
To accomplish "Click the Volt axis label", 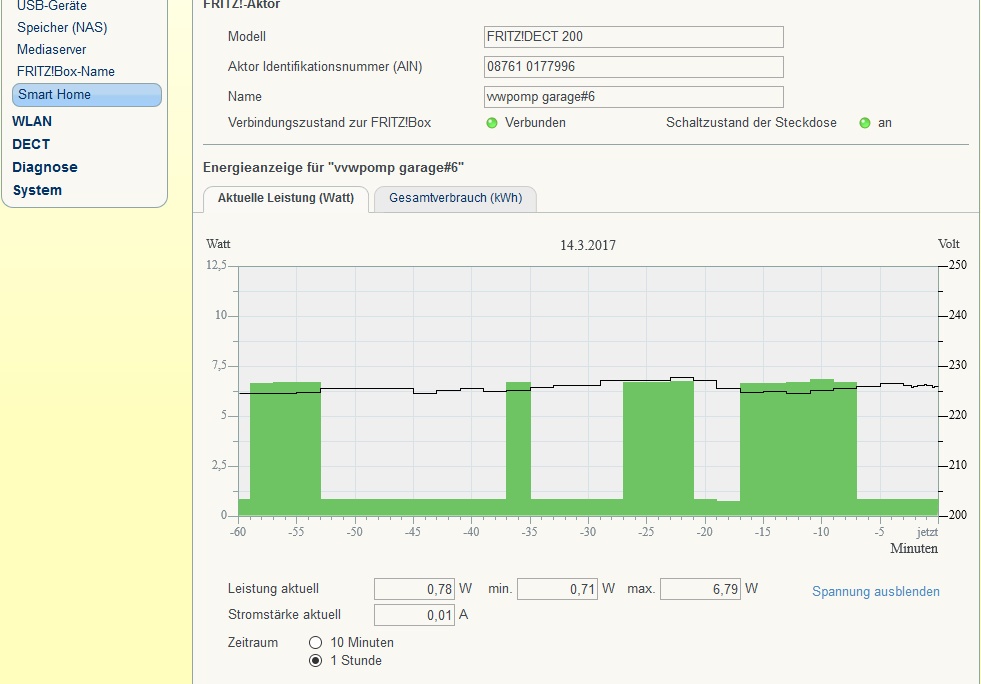I will click(x=948, y=244).
